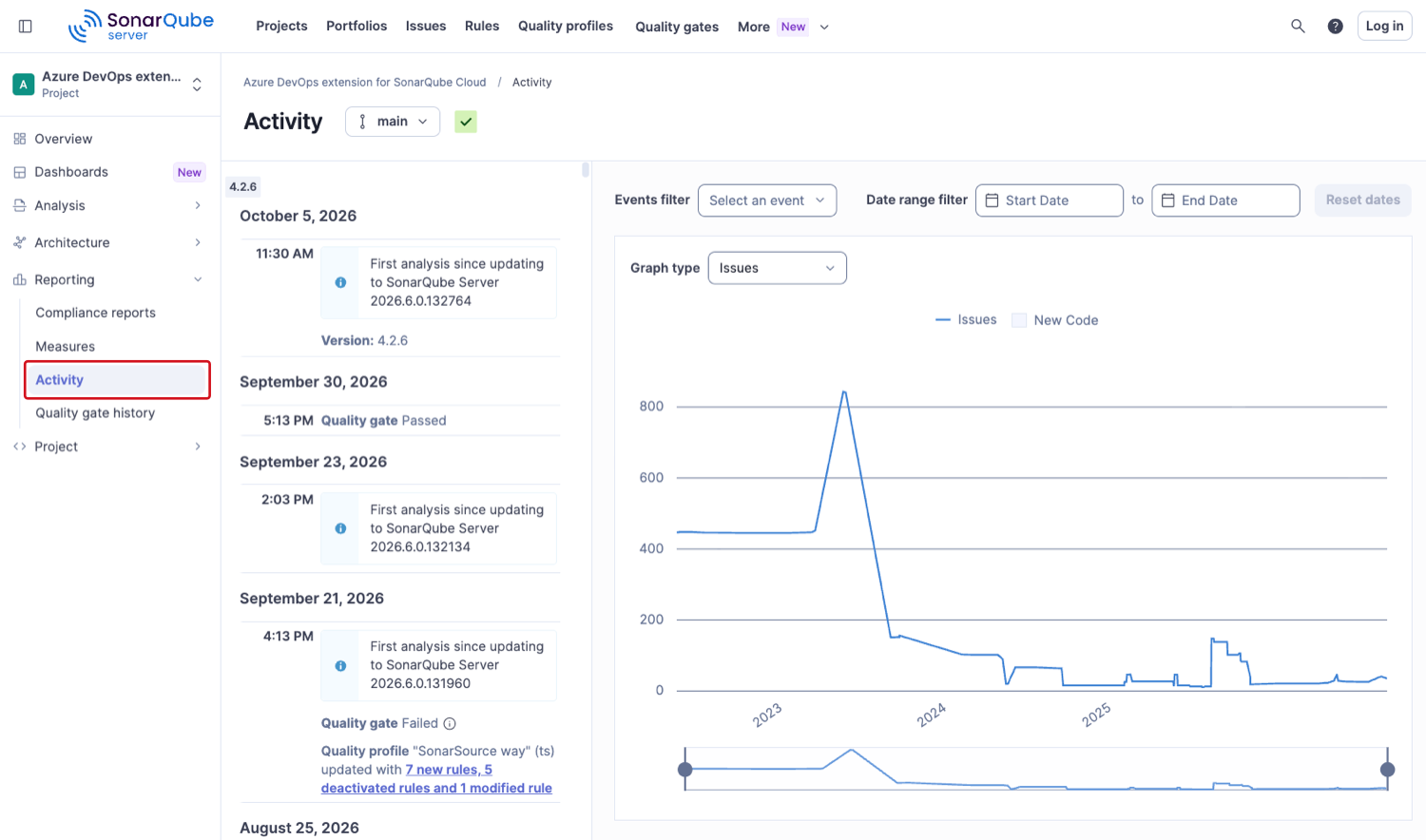Toggle the New Code legend item
Viewport: 1426px width, 840px height.
(1055, 320)
